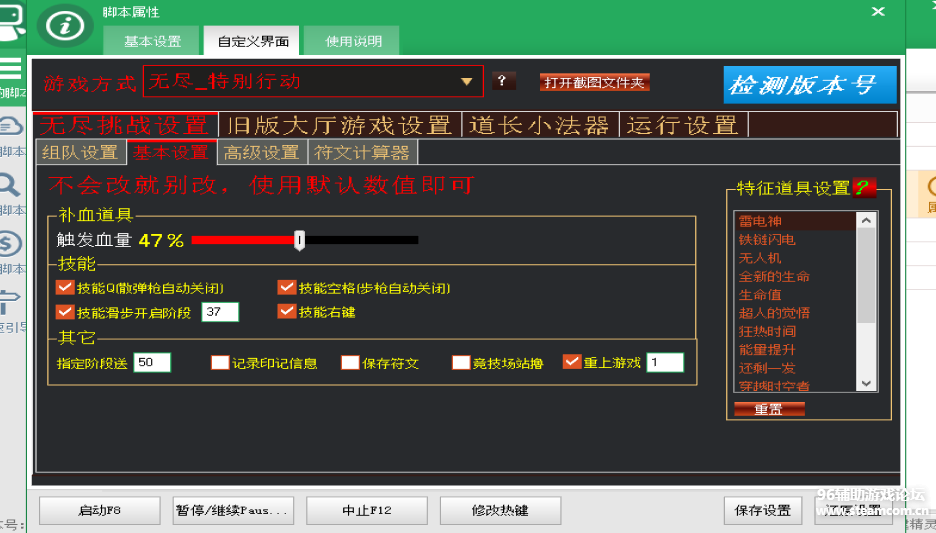Open the 高级设置 sub-tab
The height and width of the screenshot is (533, 936).
(x=262, y=153)
